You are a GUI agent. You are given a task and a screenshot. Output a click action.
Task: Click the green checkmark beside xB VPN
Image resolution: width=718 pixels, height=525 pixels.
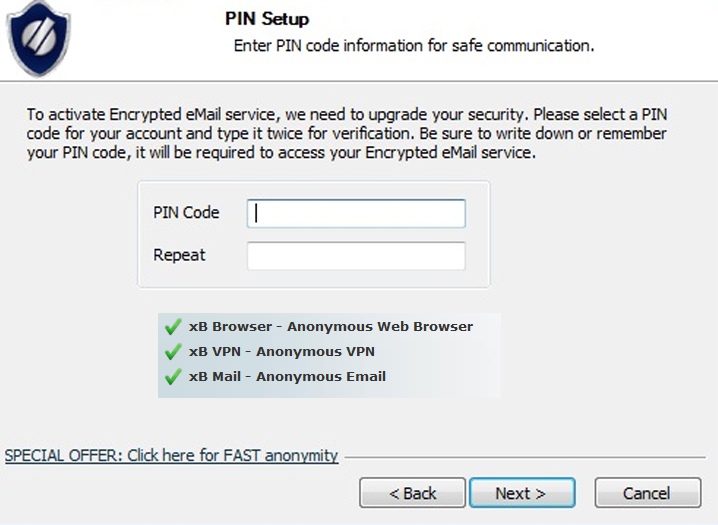pos(173,352)
